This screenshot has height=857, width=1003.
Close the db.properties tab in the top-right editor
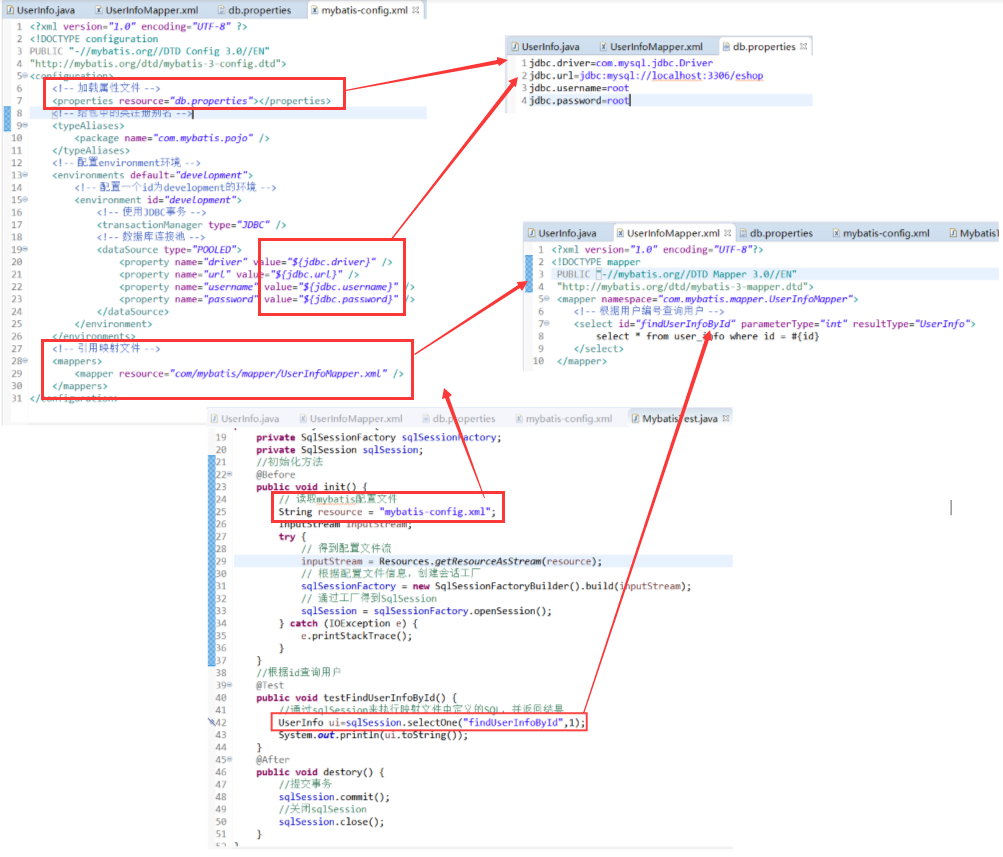(803, 46)
